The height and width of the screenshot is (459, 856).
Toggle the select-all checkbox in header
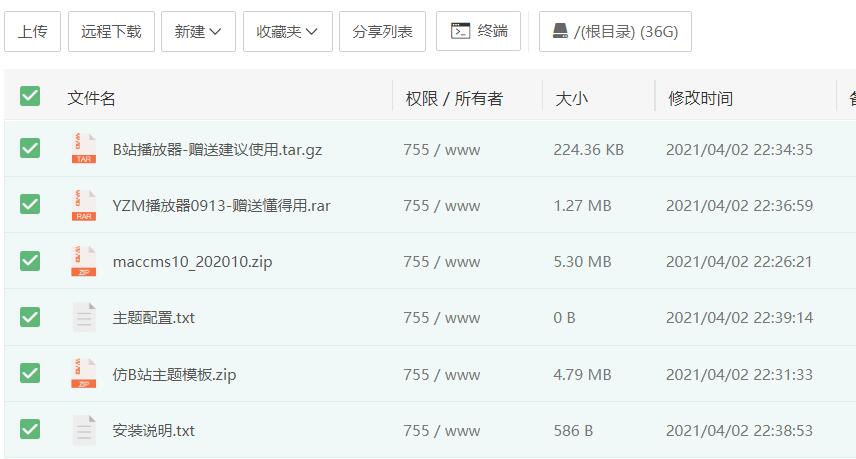(30, 96)
